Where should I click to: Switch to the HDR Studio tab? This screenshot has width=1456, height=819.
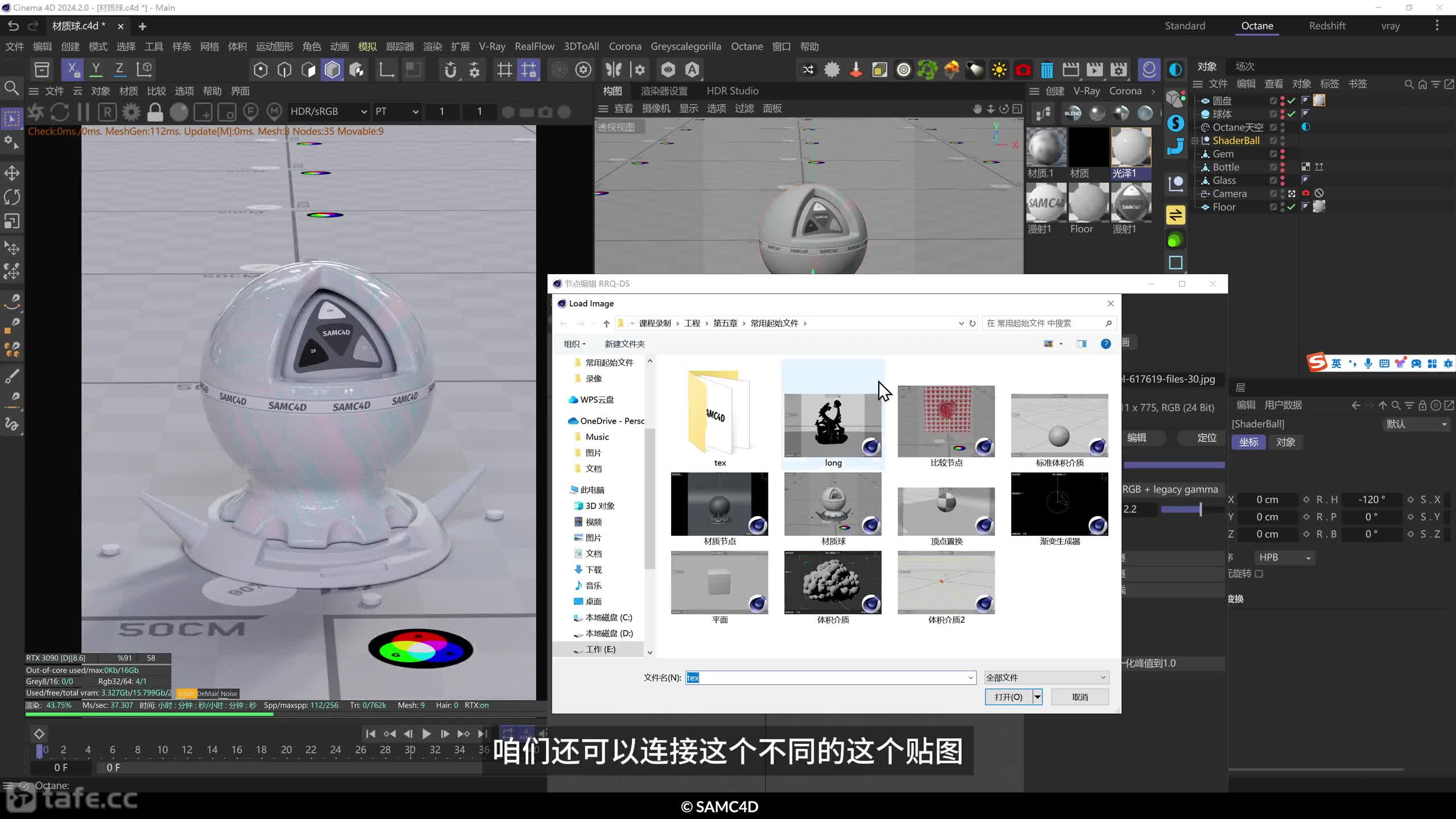point(733,91)
